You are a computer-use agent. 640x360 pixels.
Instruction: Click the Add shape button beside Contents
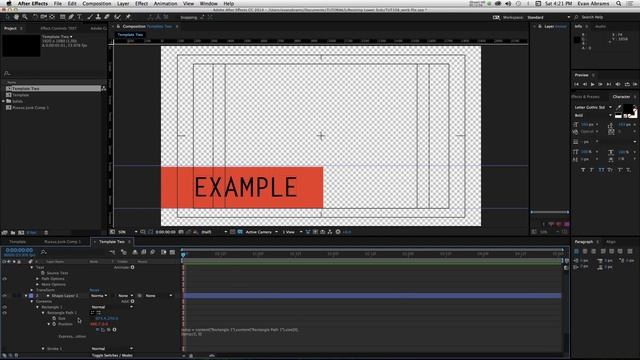(x=132, y=301)
